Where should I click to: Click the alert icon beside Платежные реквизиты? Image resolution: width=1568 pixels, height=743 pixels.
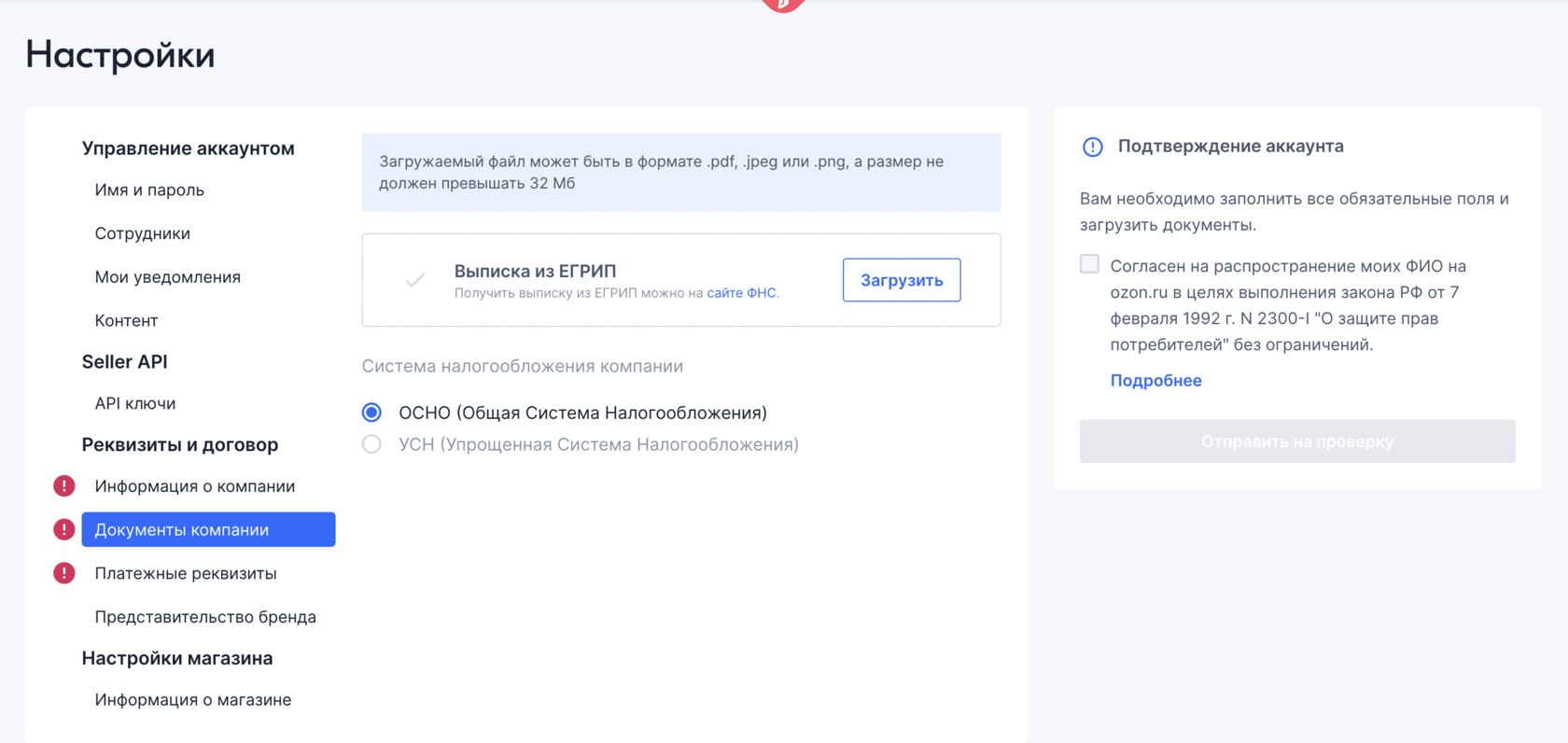click(x=63, y=573)
